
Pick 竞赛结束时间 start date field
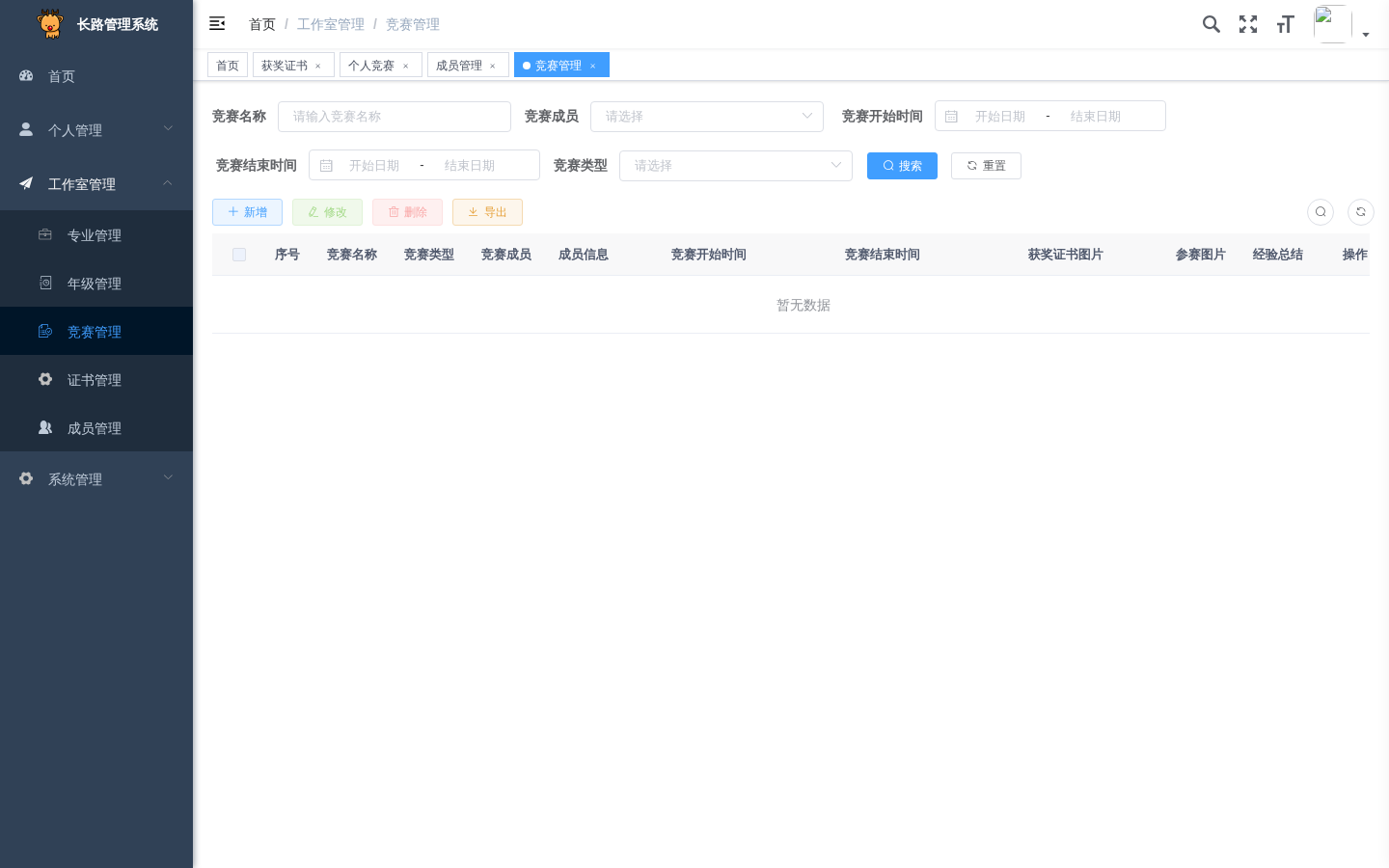coord(374,165)
